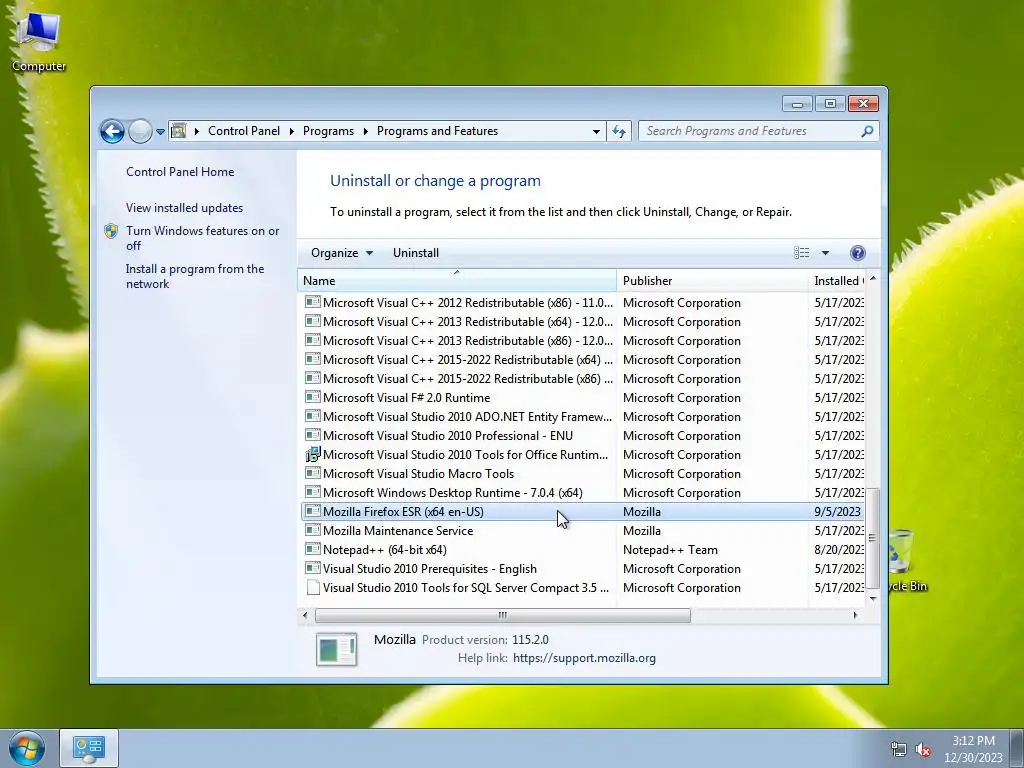Click the Control Panel taskbar button
1024x768 pixels.
(89, 748)
